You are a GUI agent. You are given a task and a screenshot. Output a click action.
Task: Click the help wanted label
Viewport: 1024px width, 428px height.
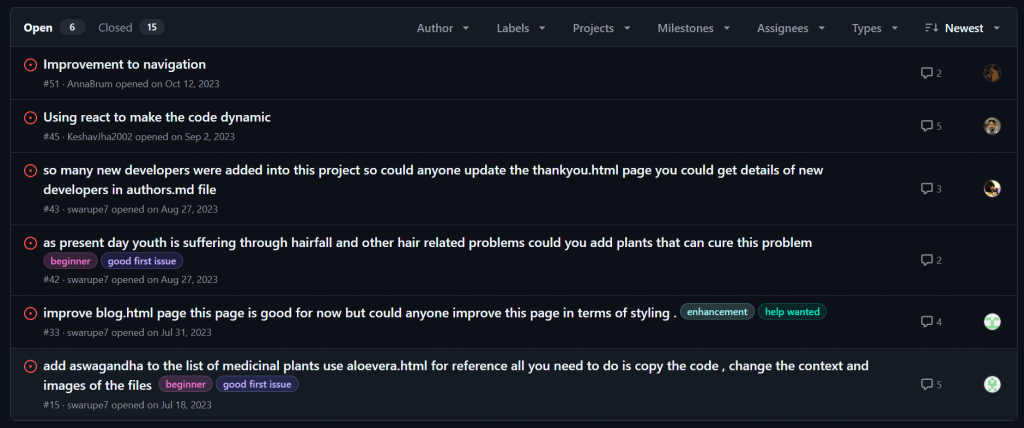[792, 312]
